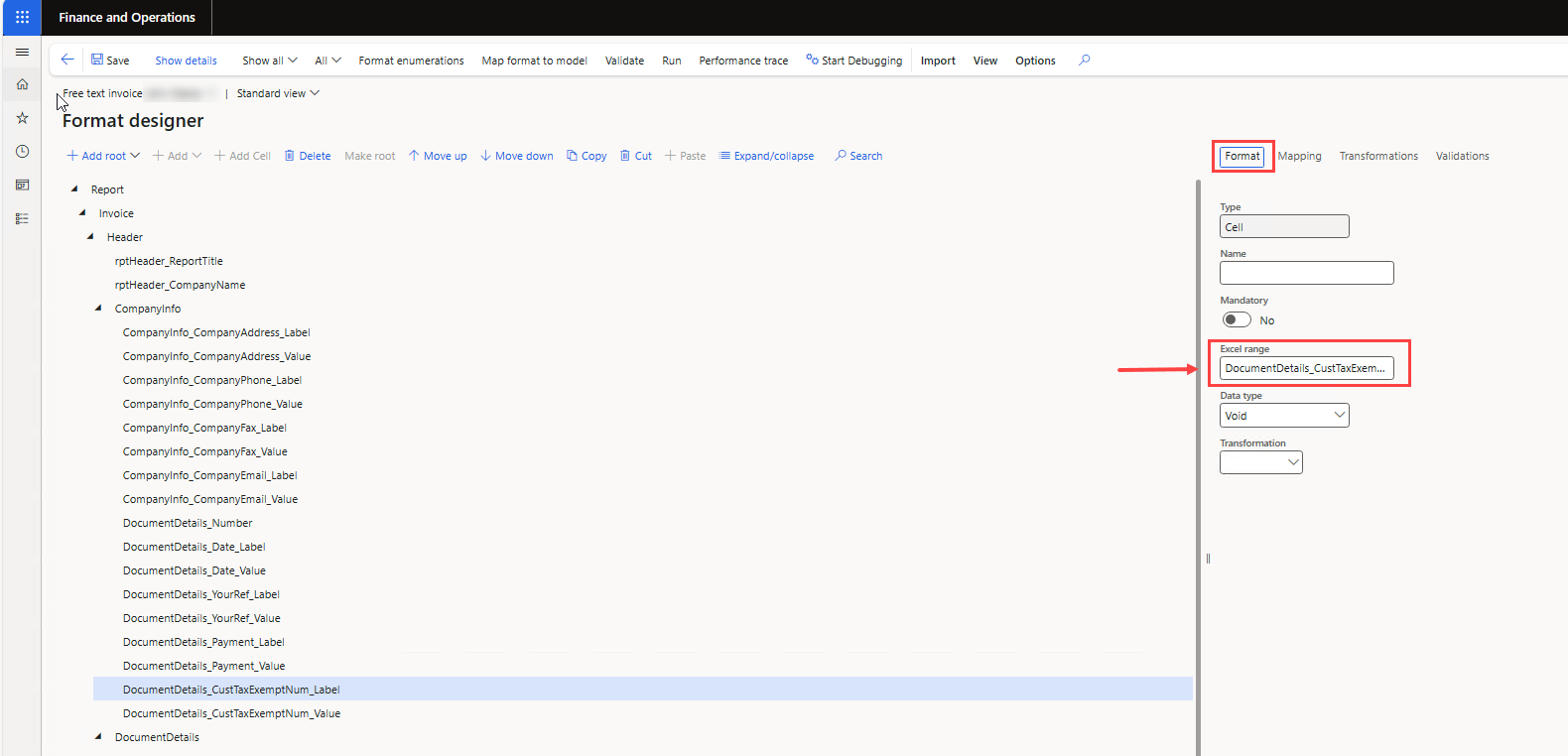Switch to the Validations tab

pyautogui.click(x=1462, y=156)
